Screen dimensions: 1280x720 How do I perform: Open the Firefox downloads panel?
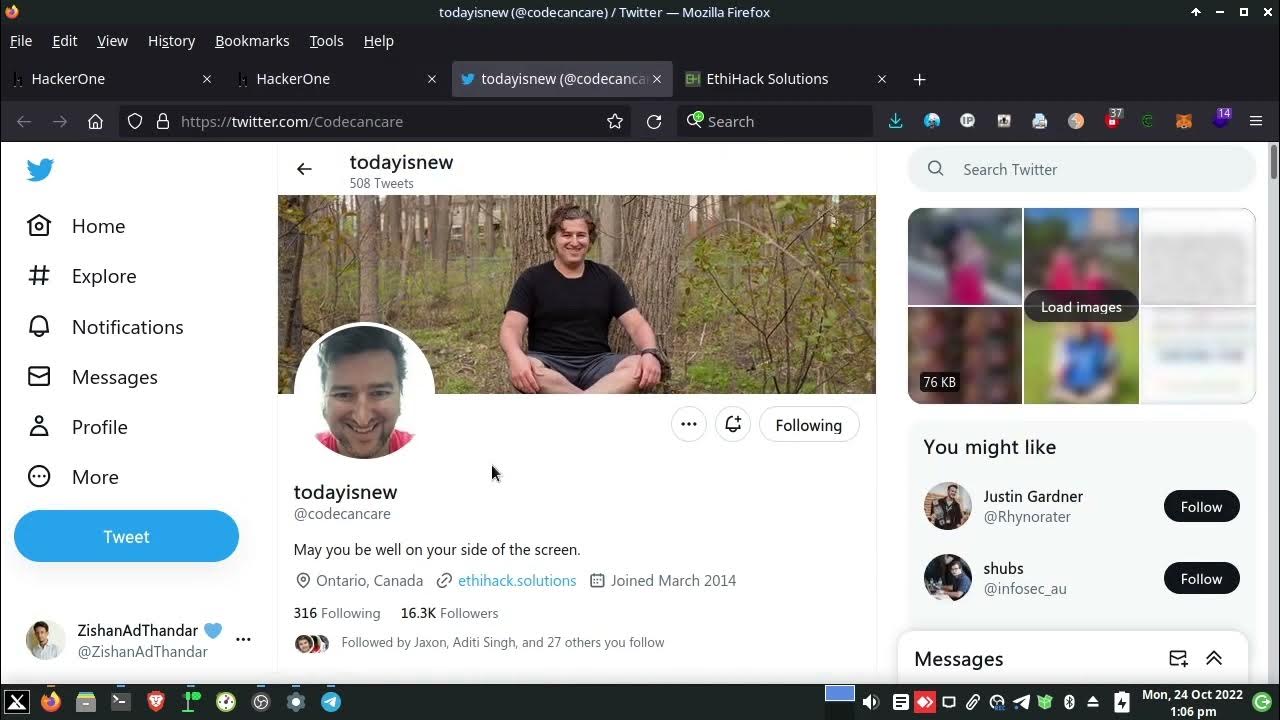pos(895,121)
